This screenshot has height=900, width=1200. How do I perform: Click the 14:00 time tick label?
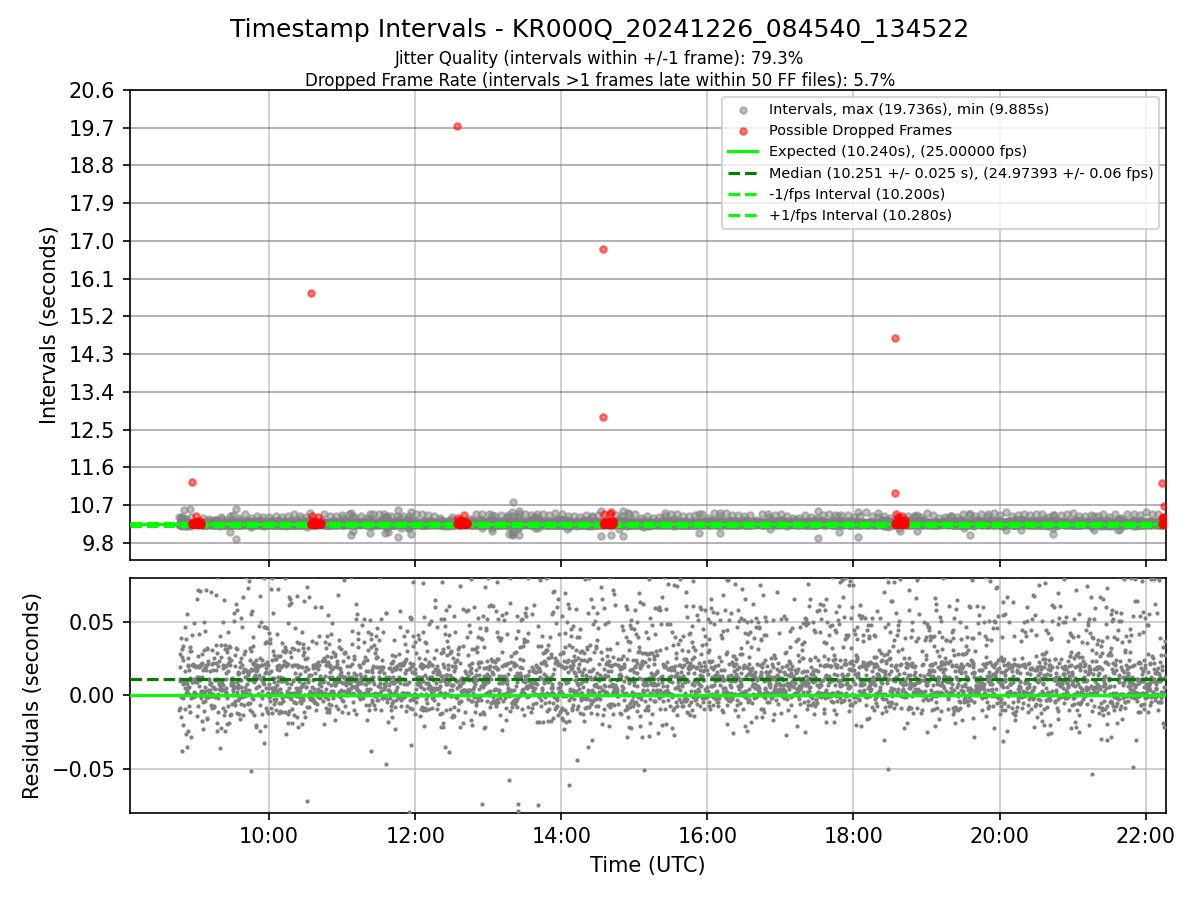pos(560,835)
